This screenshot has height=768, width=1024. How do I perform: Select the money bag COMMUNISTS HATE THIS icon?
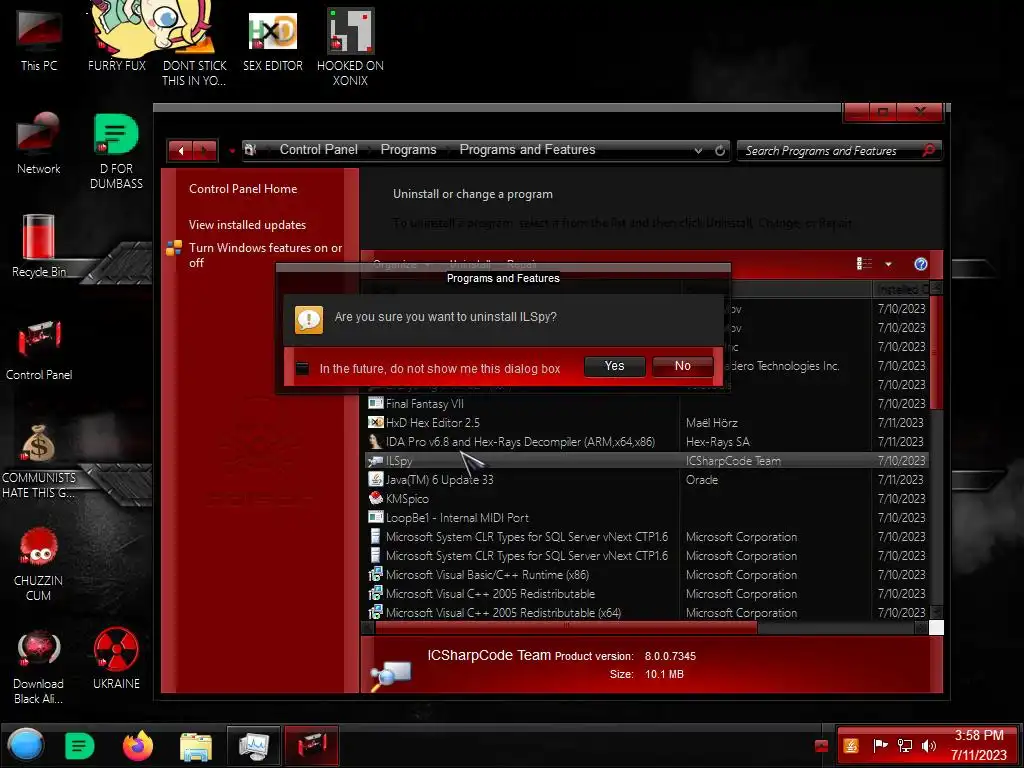pyautogui.click(x=39, y=460)
